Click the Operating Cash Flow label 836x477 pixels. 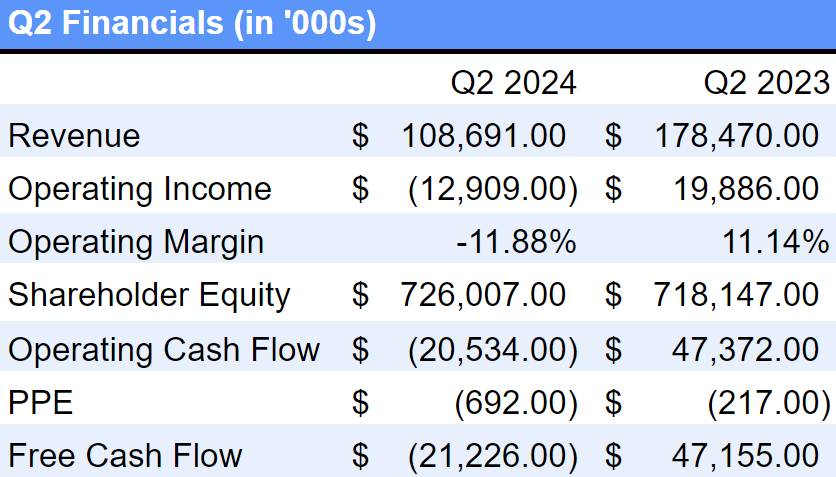coord(164,349)
